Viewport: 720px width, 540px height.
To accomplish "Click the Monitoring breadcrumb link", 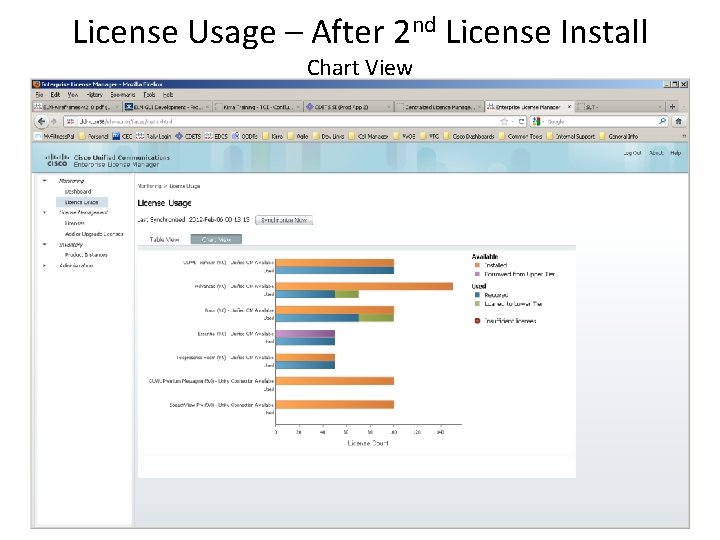I will click(x=149, y=186).
